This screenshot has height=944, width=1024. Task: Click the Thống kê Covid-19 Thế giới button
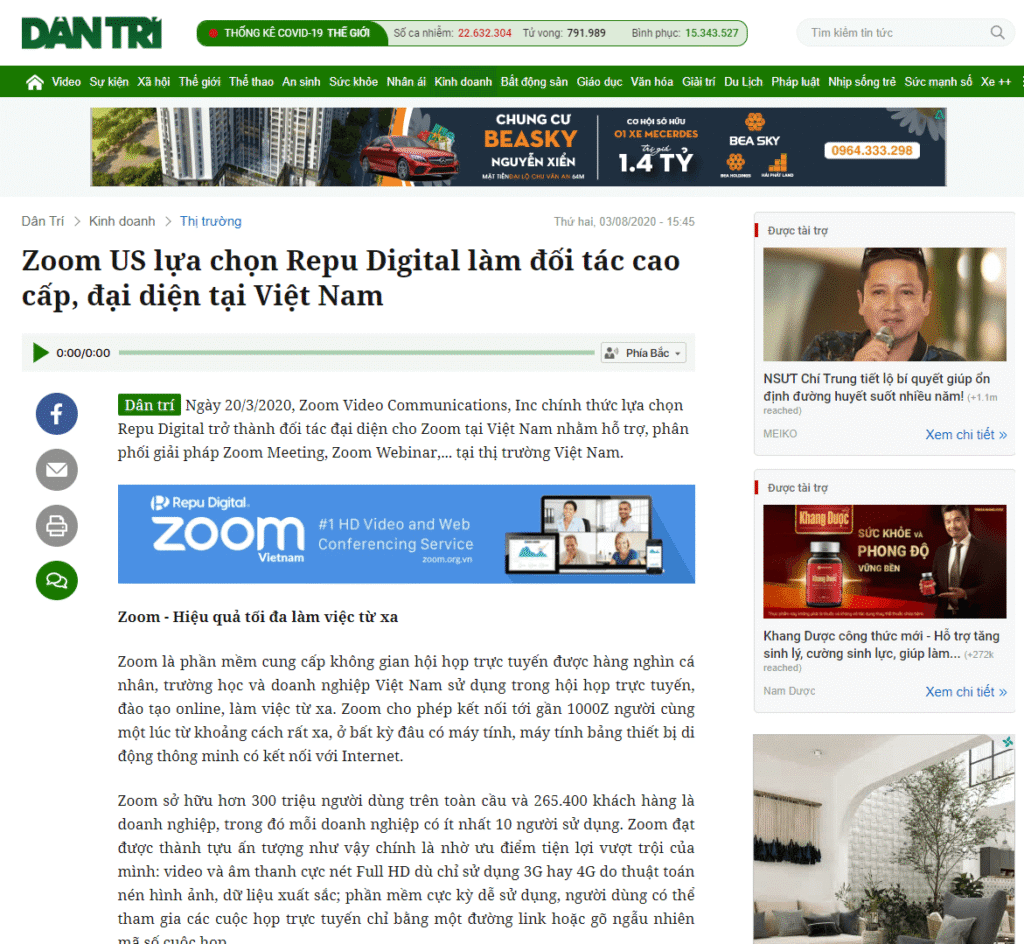click(x=289, y=33)
